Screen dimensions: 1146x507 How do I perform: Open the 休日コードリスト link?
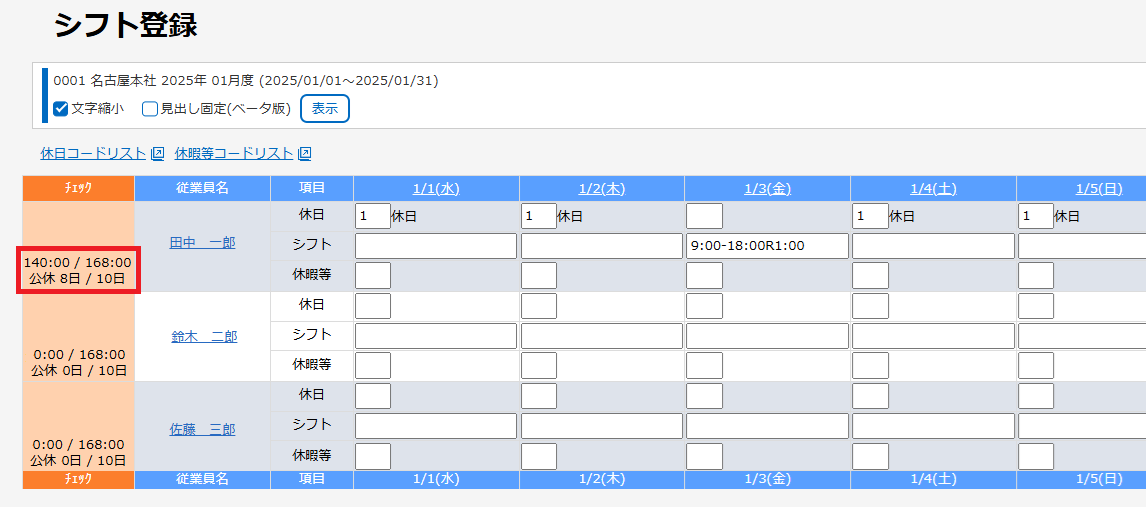93,154
